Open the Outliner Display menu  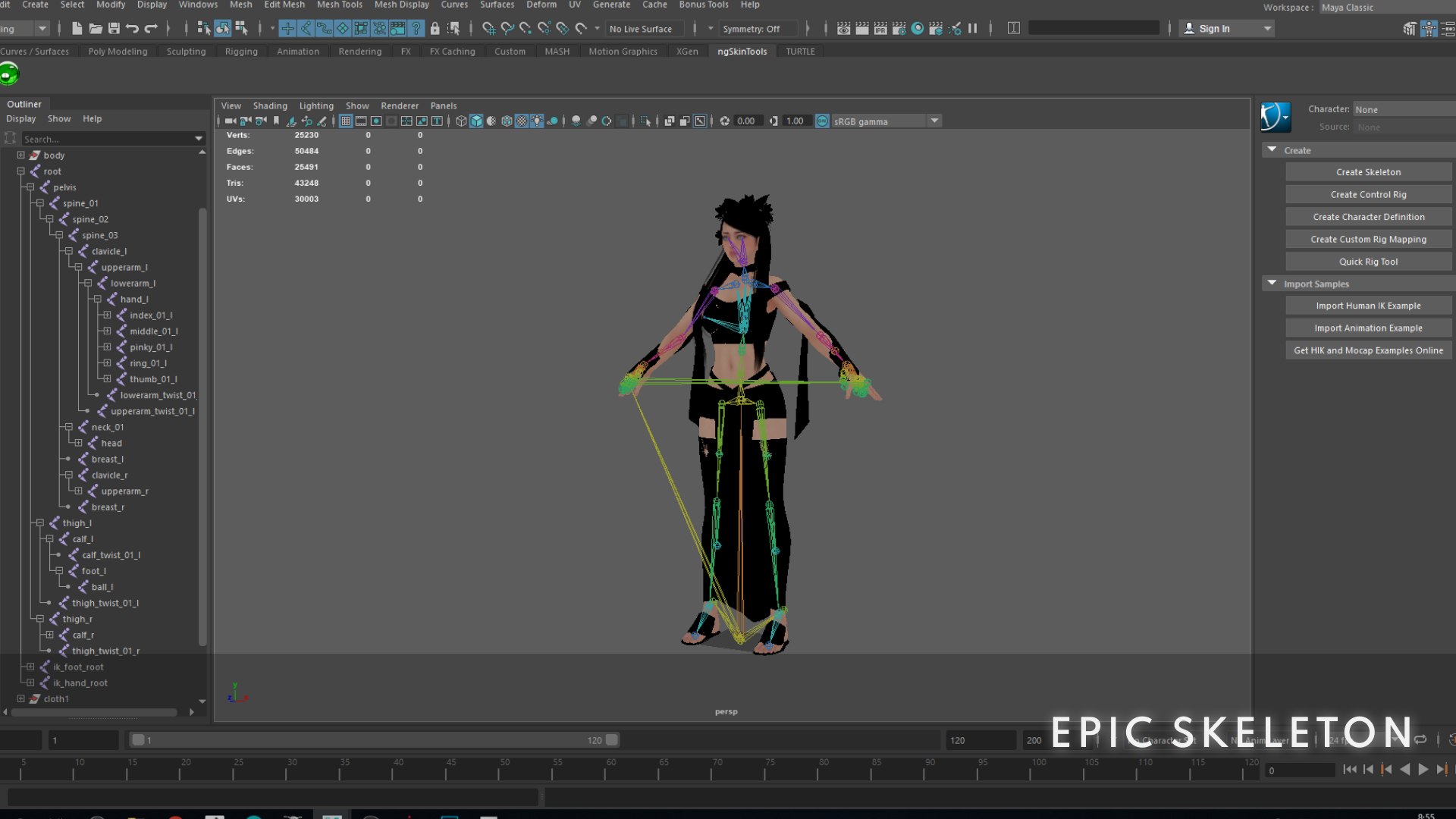pos(21,119)
